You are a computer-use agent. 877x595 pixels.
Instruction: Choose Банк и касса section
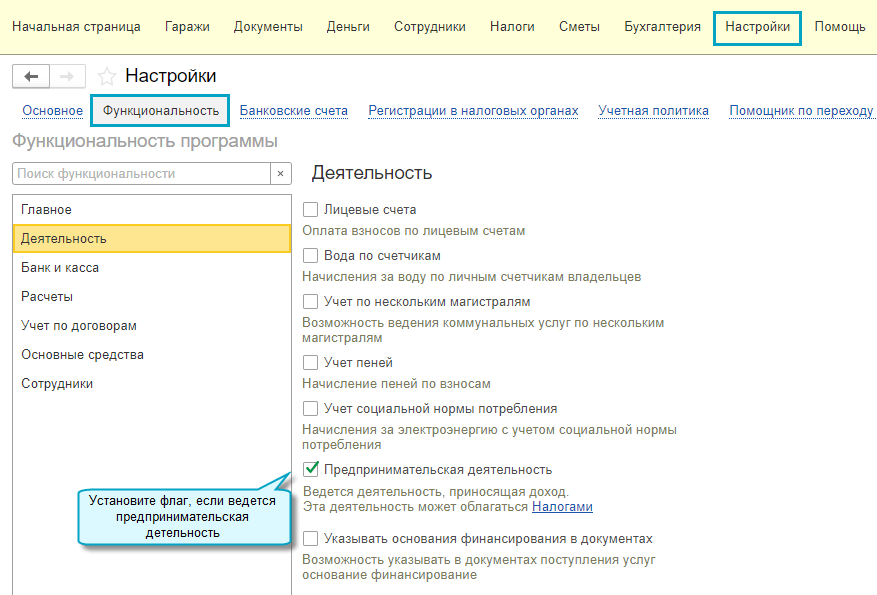click(152, 268)
